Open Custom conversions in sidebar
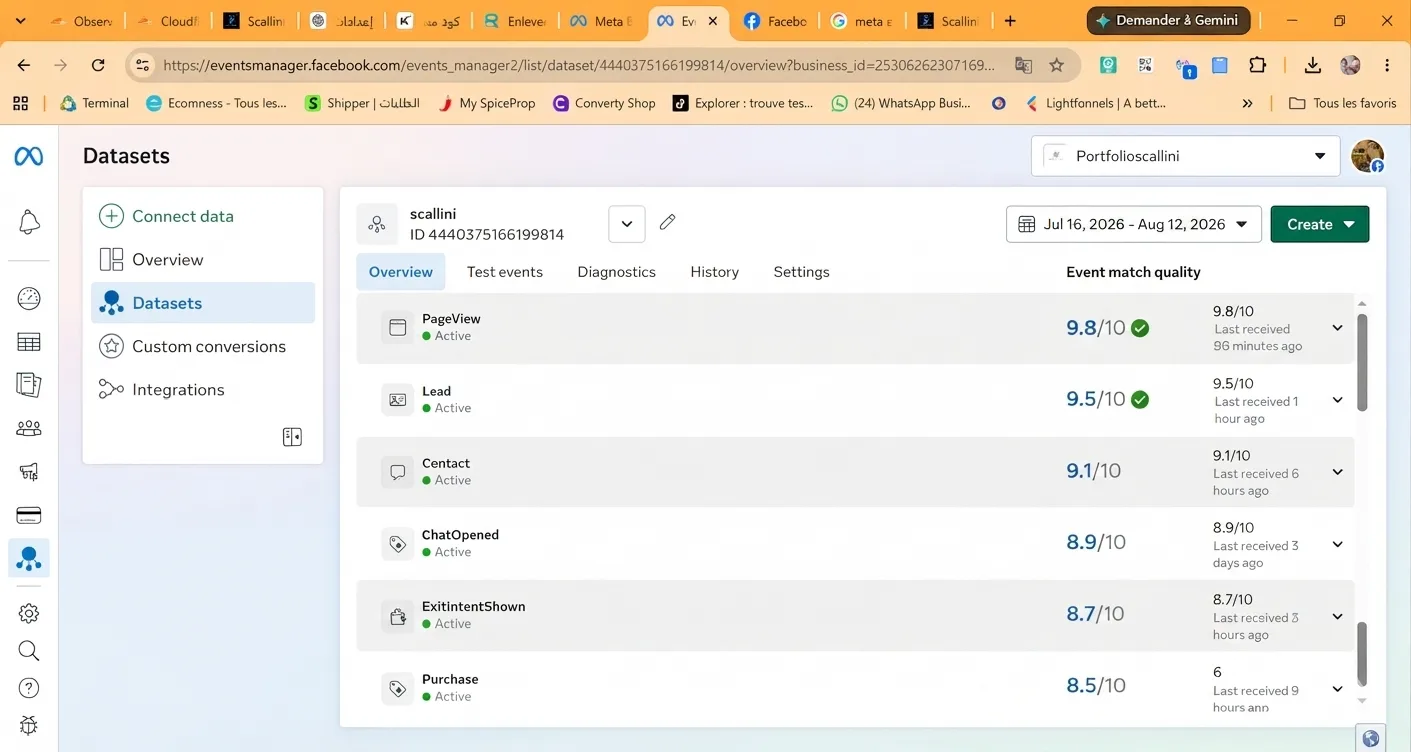The height and width of the screenshot is (752, 1411). point(203,346)
